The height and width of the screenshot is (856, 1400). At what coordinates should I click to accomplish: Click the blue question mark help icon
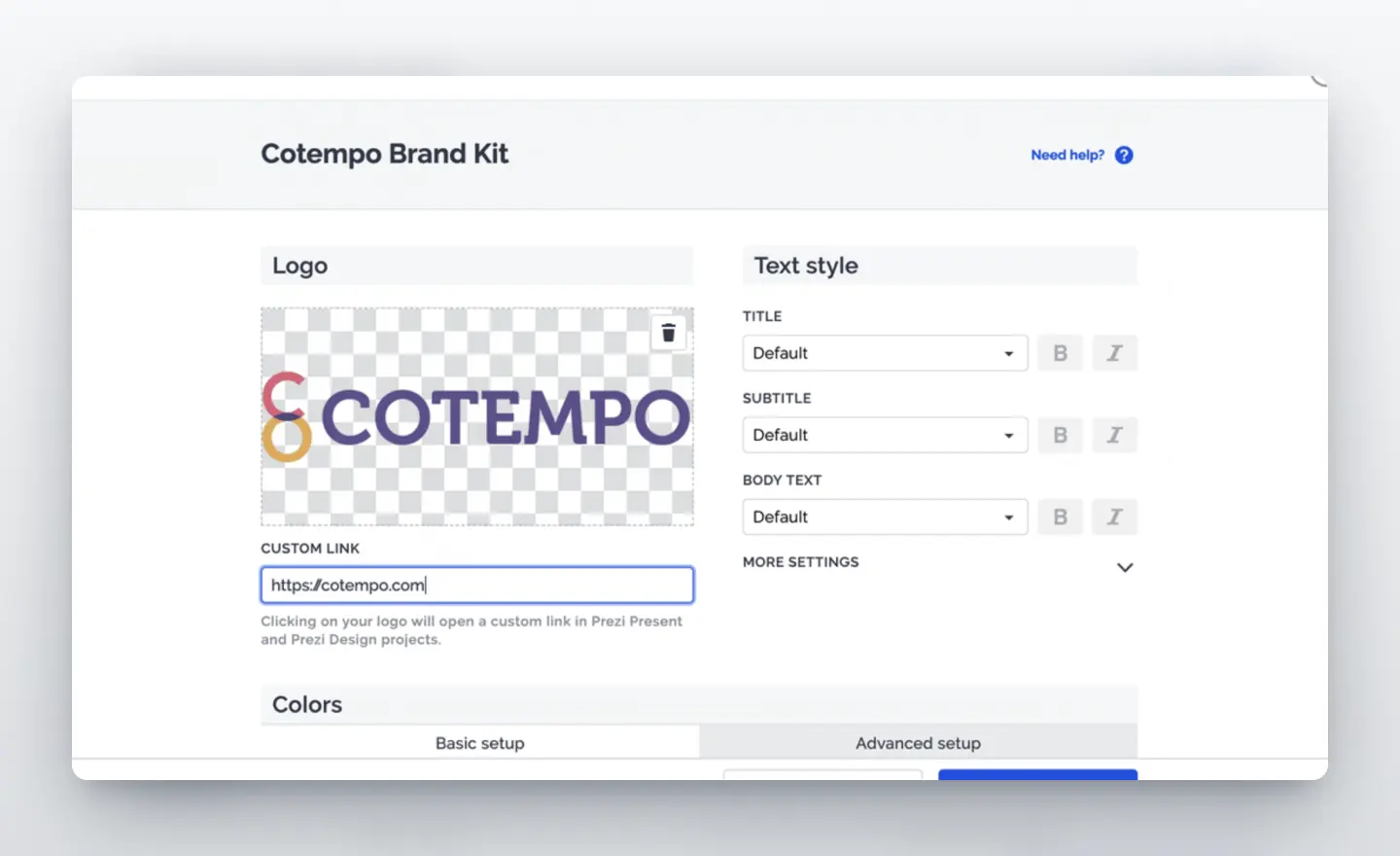[1124, 156]
